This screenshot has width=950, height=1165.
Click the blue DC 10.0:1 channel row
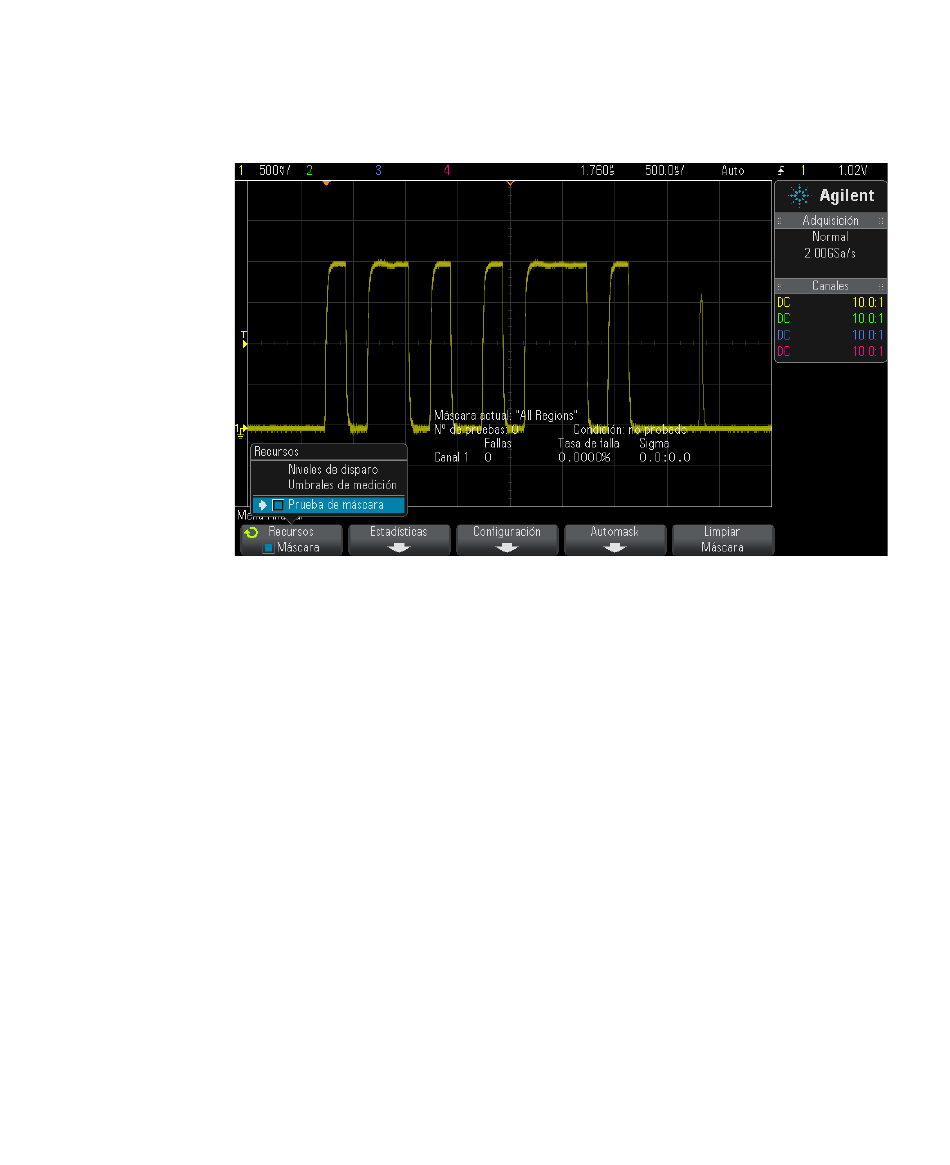click(830, 335)
